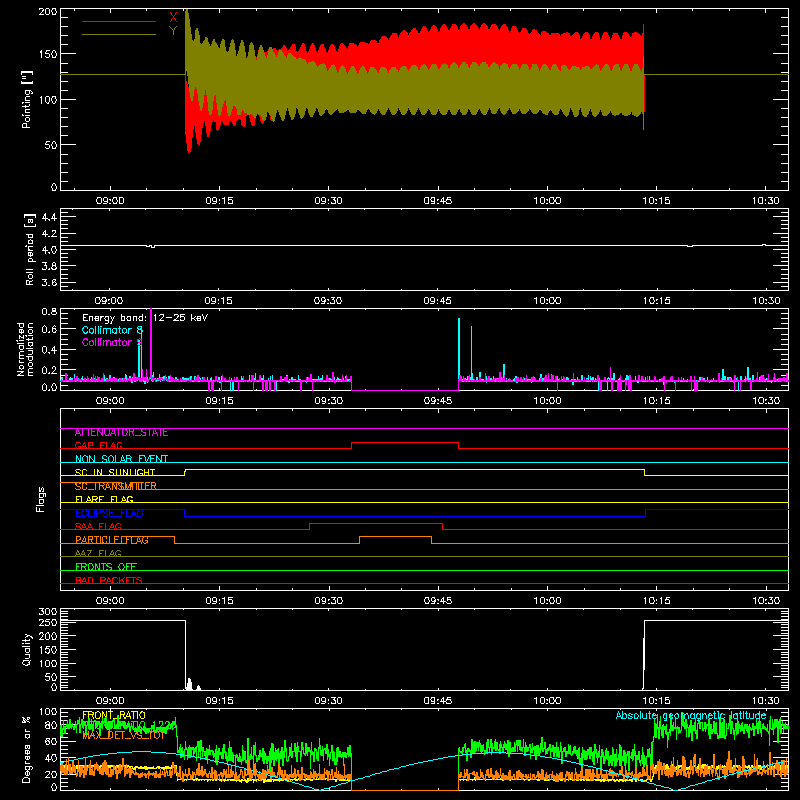The image size is (800, 800).
Task: Click the 09:00 label under Flags plot
Action: coord(110,601)
